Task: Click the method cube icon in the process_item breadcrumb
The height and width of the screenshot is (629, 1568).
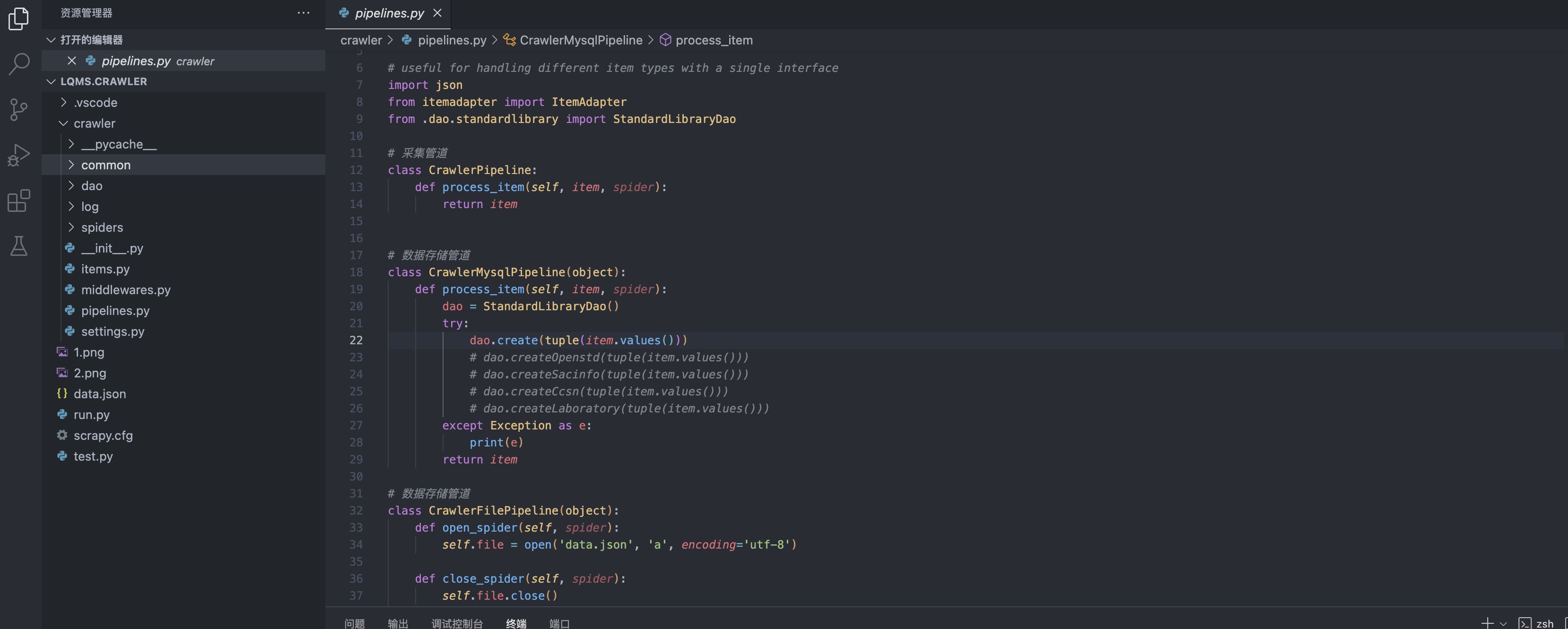Action: click(x=665, y=40)
